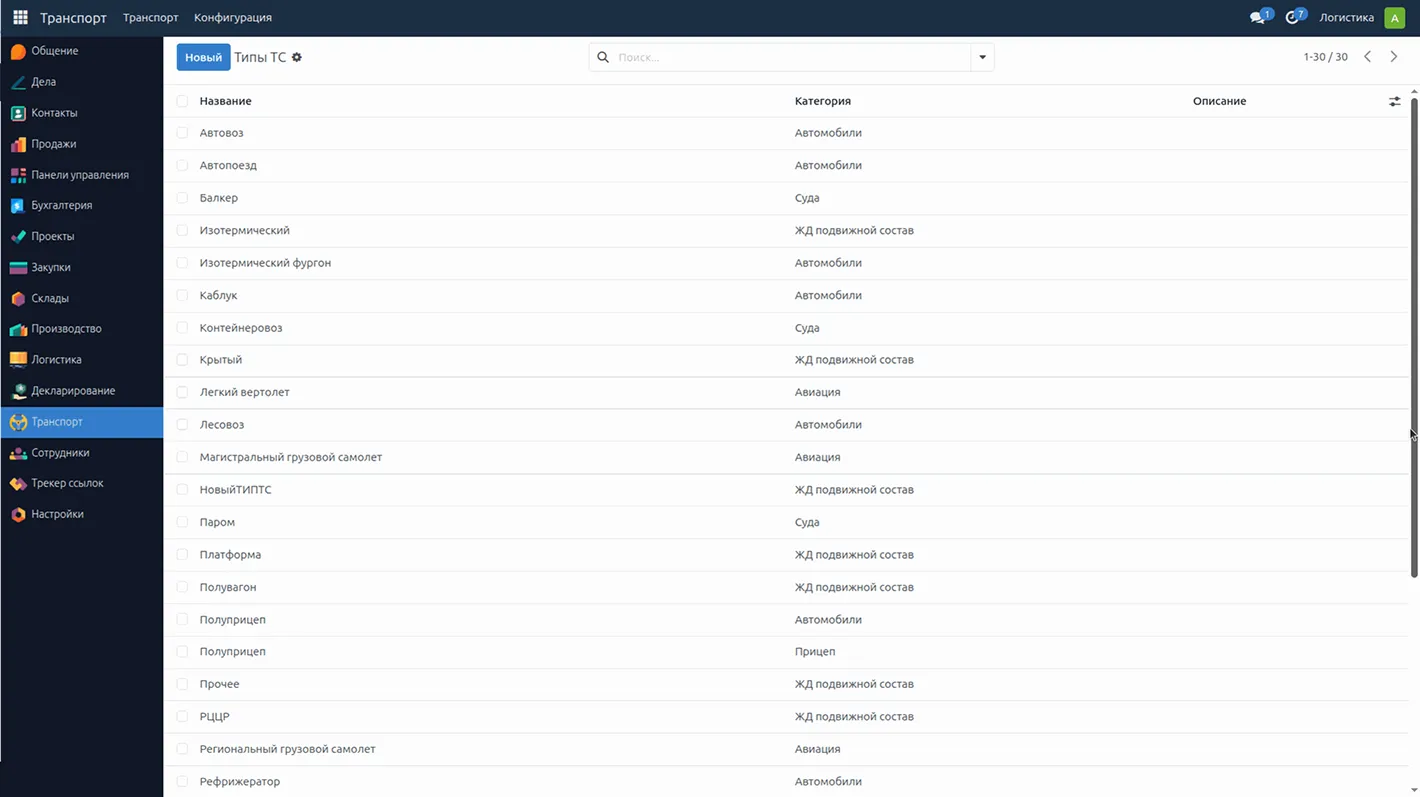The height and width of the screenshot is (797, 1420).
Task: Open the Конфигурация top menu
Action: coord(233,18)
